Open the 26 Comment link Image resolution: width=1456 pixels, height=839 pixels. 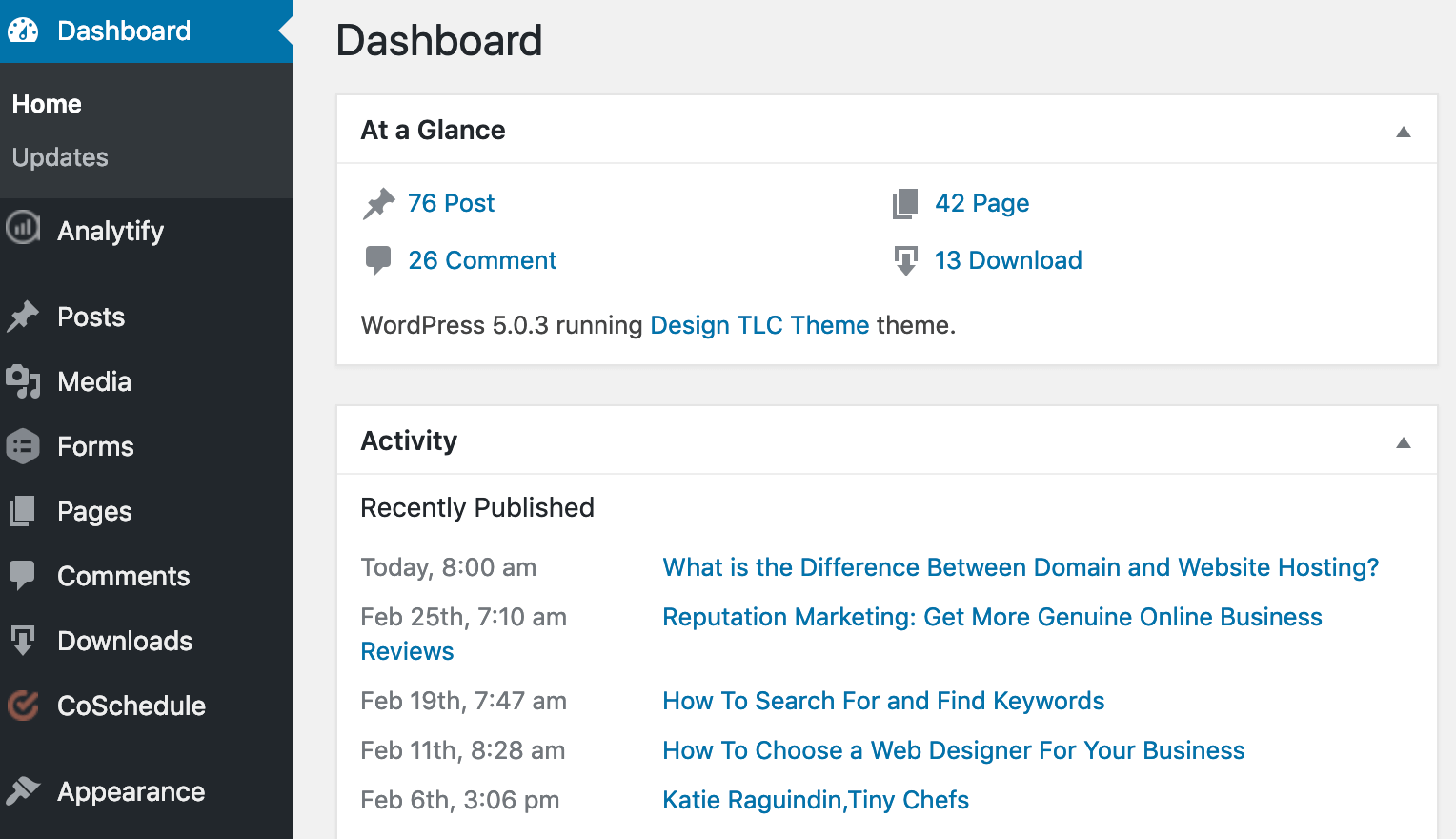pyautogui.click(x=482, y=259)
